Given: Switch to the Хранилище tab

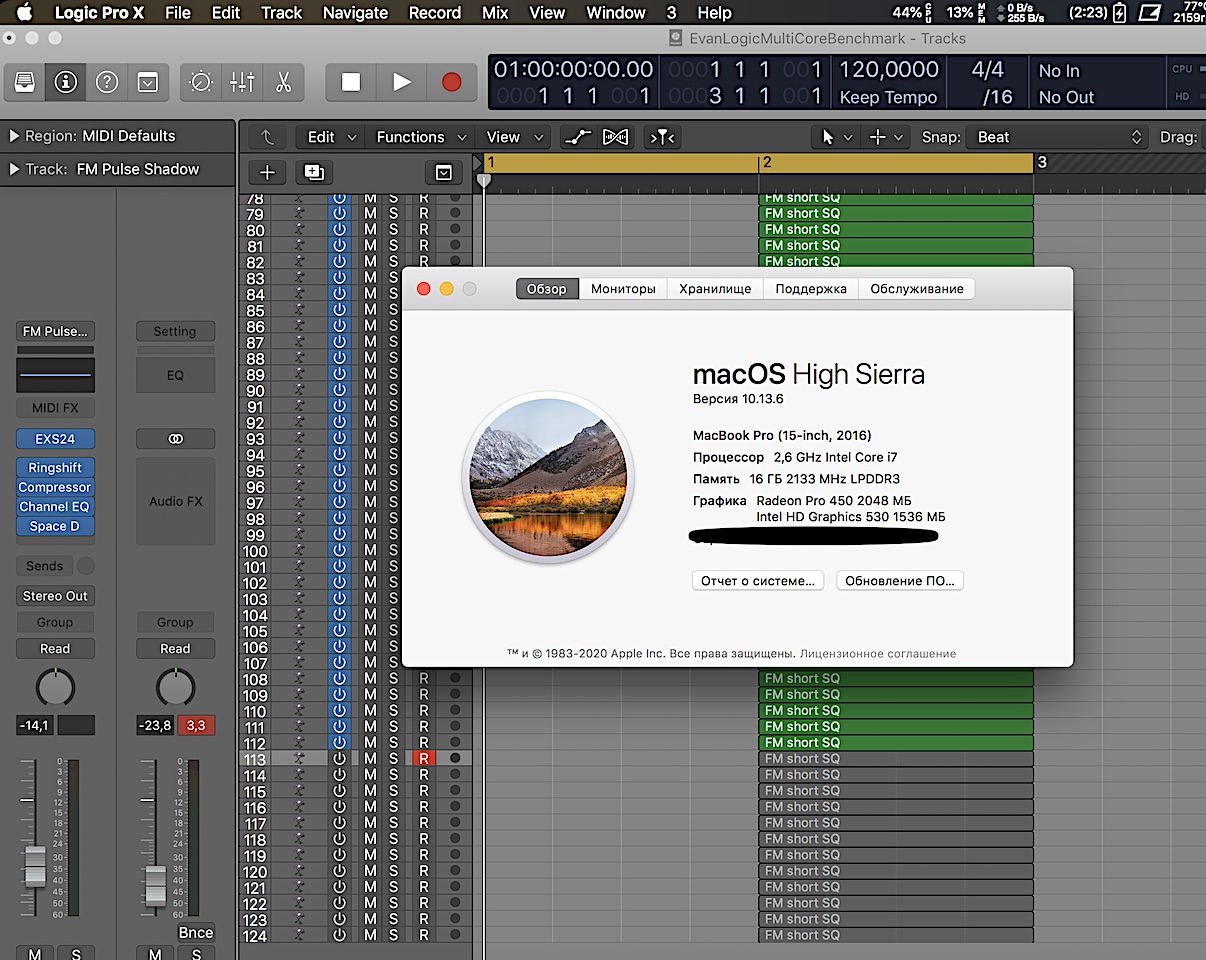Looking at the screenshot, I should pyautogui.click(x=714, y=289).
